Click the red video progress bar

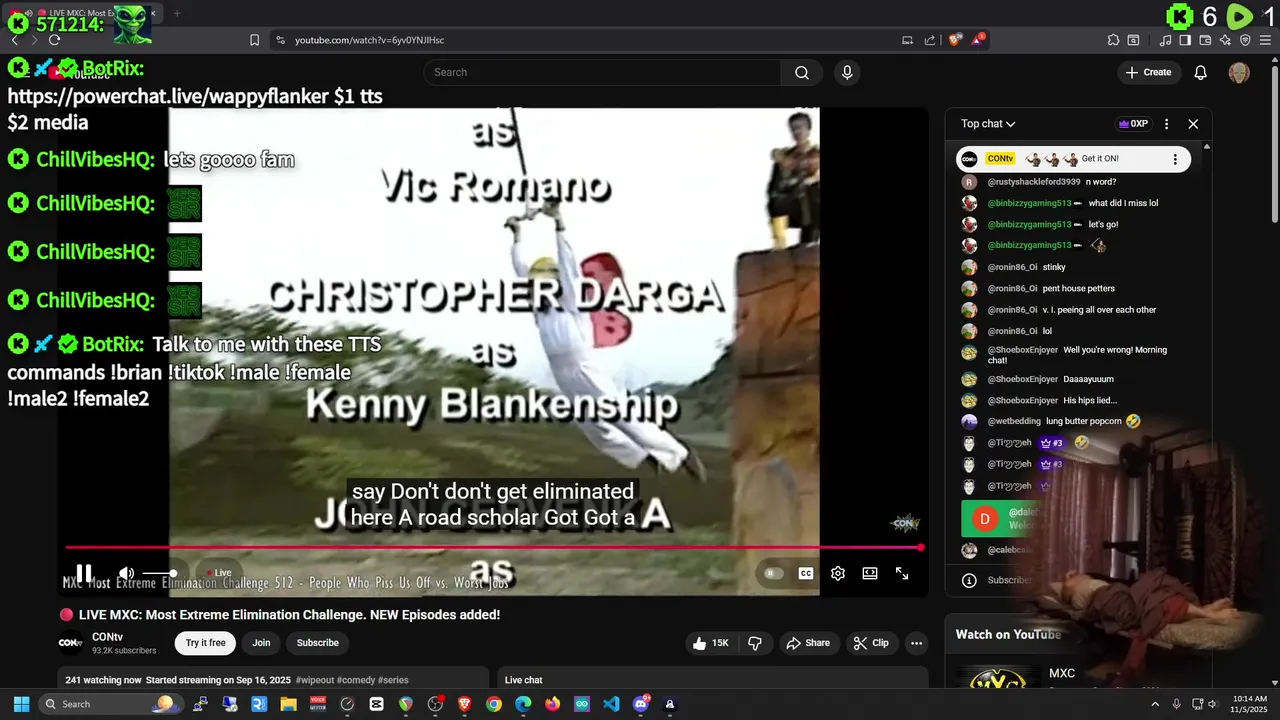tap(493, 547)
